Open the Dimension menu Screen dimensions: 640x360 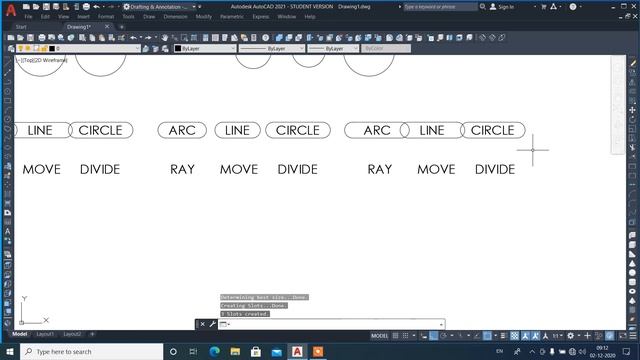click(176, 17)
